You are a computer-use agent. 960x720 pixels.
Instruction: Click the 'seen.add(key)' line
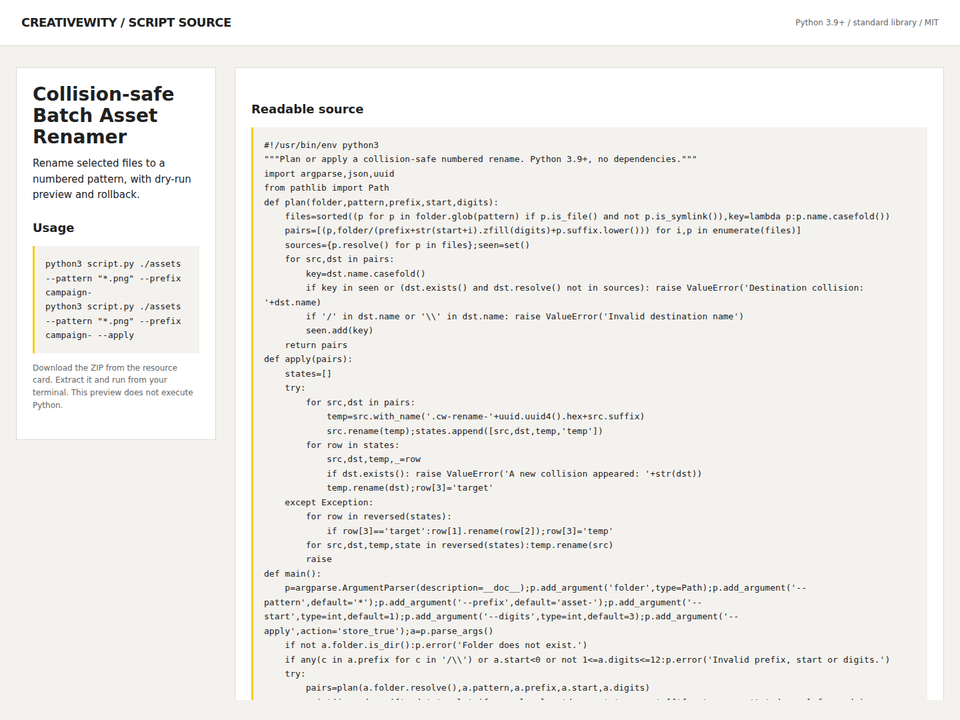pos(340,331)
